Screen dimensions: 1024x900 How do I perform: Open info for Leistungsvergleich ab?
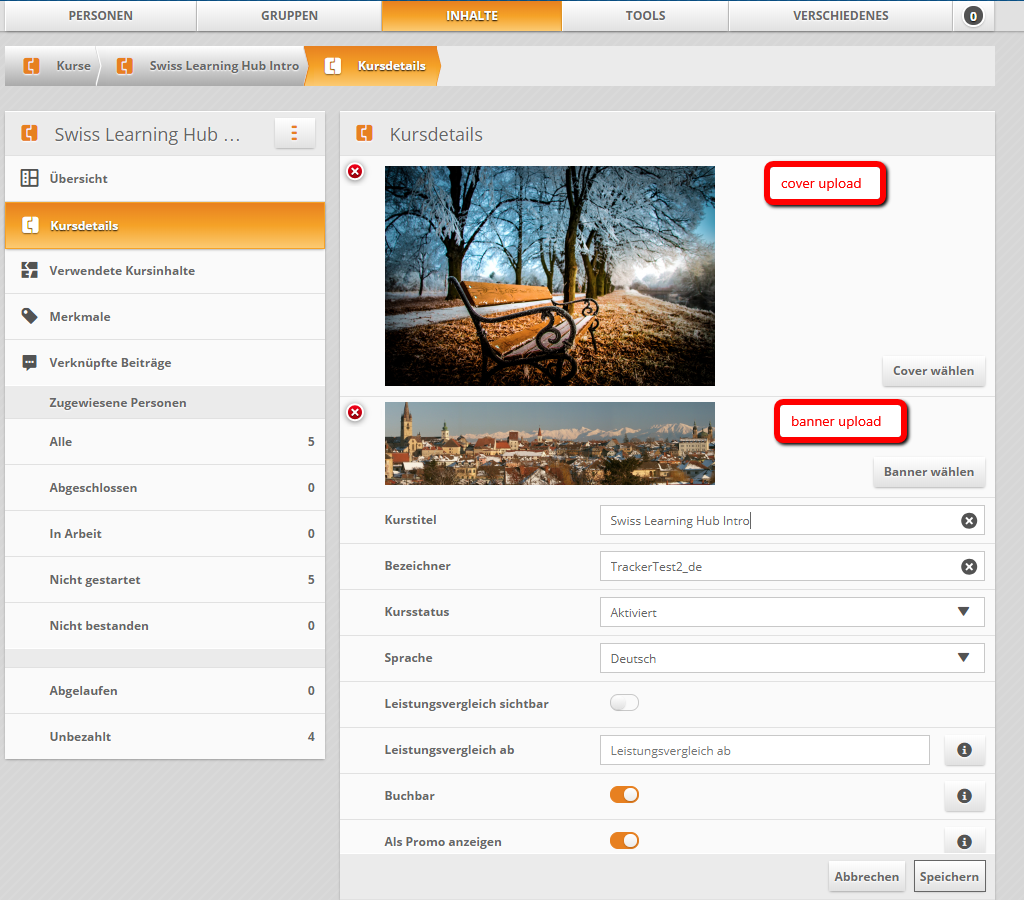pos(964,750)
